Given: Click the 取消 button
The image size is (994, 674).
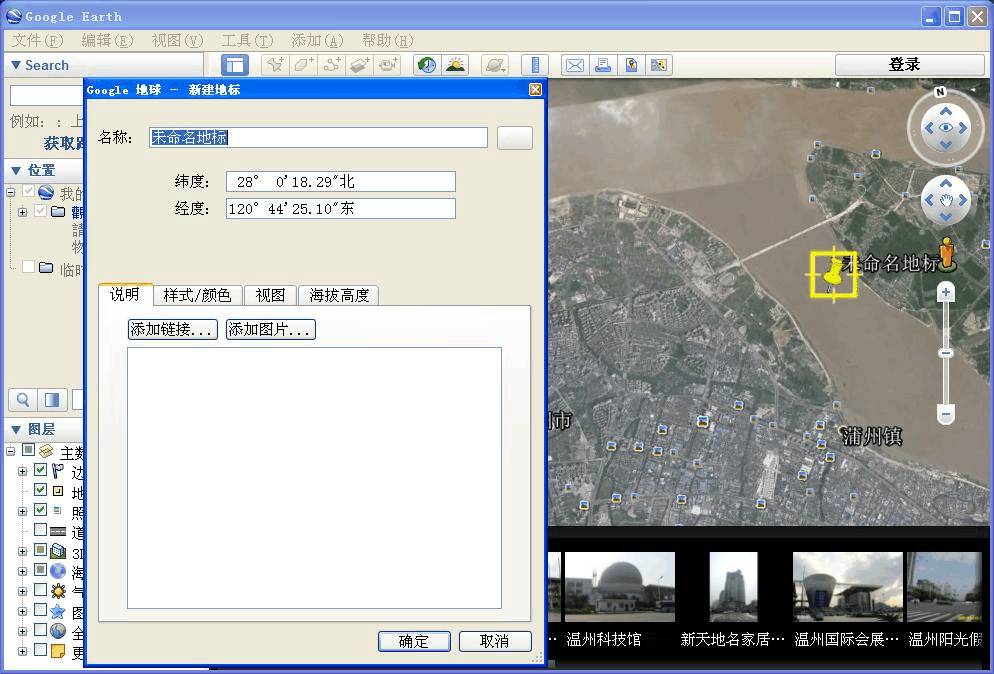Looking at the screenshot, I should pos(495,641).
